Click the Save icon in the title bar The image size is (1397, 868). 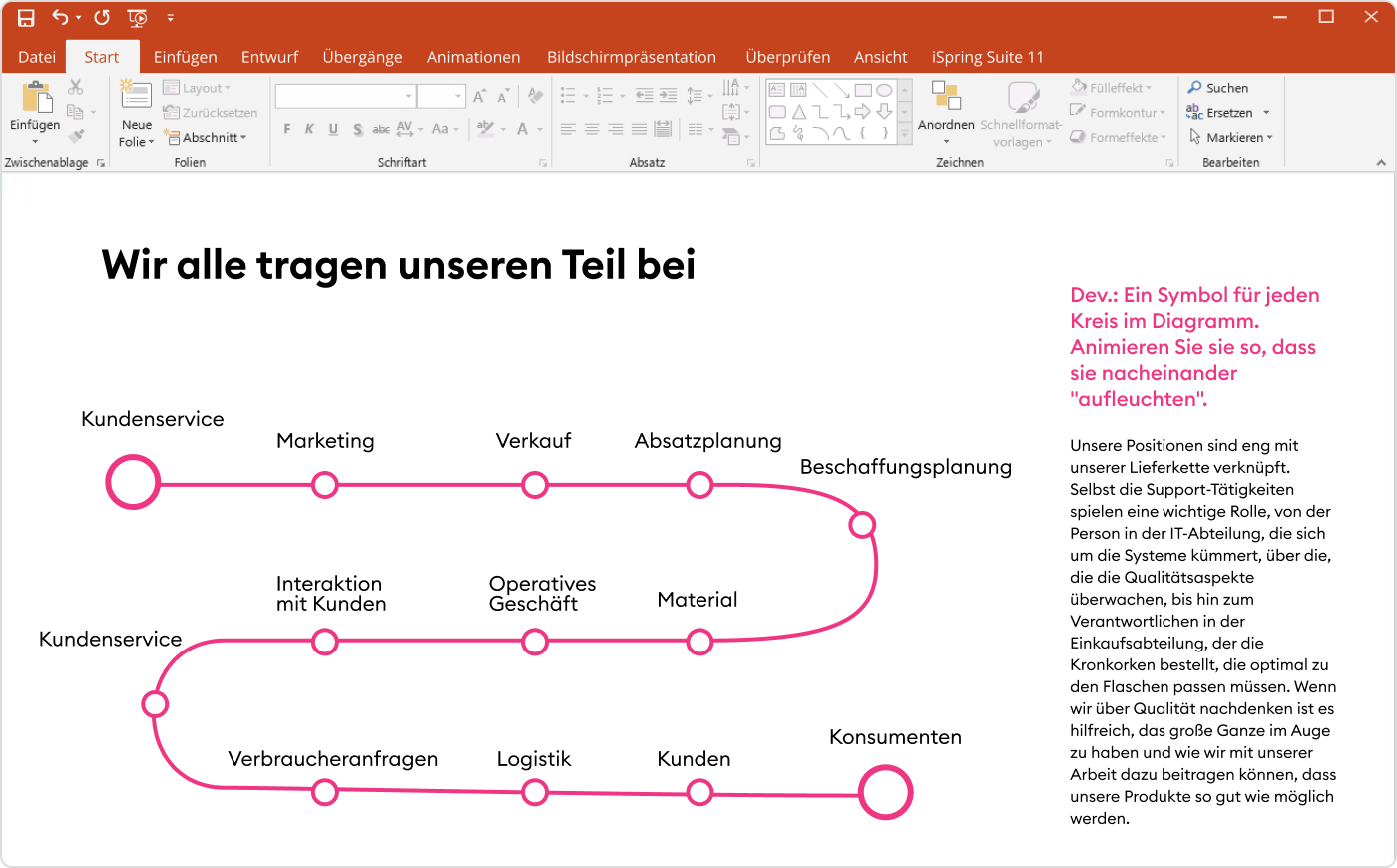26,18
